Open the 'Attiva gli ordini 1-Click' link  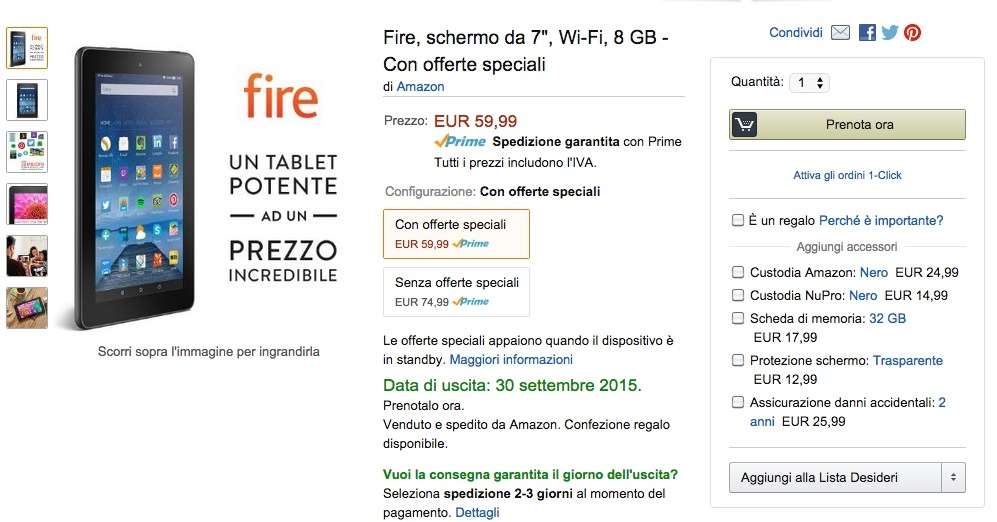pos(847,175)
